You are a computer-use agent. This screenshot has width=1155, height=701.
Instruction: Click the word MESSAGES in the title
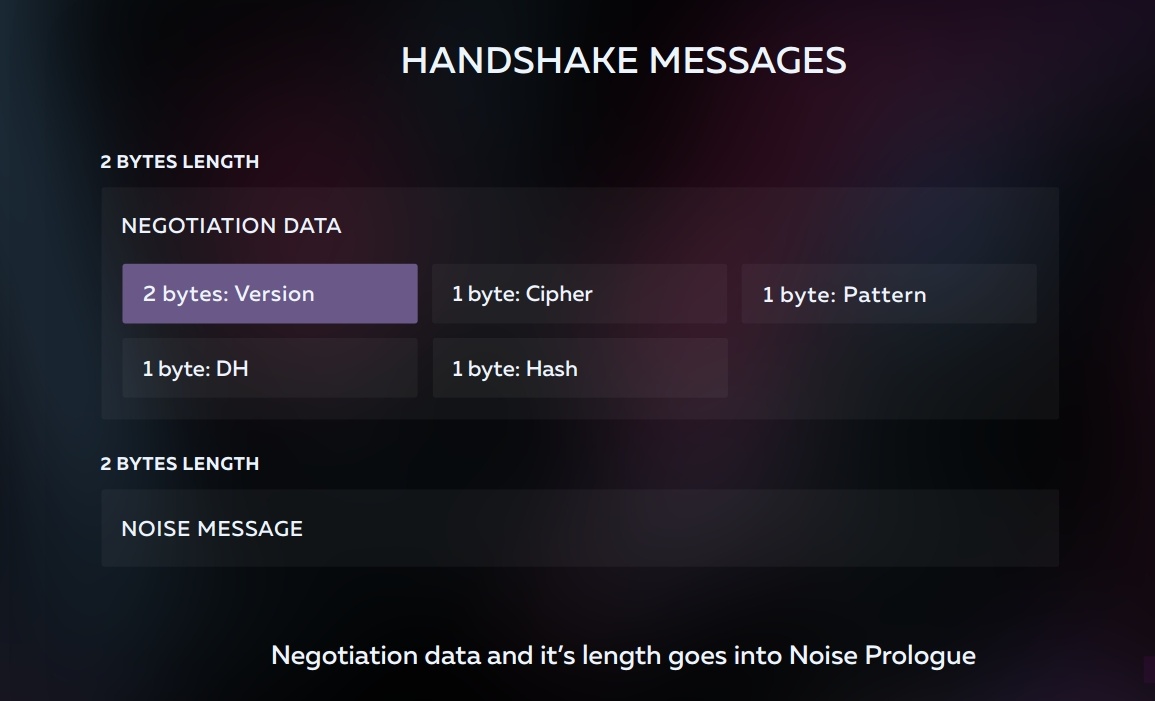click(x=748, y=60)
